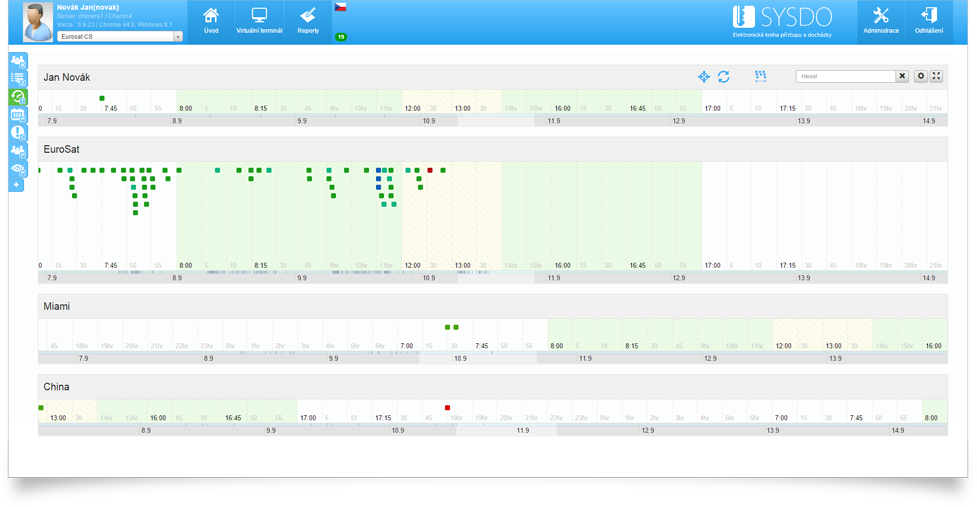Clear the search with the X button
This screenshot has width=977, height=507.
pos(902,76)
